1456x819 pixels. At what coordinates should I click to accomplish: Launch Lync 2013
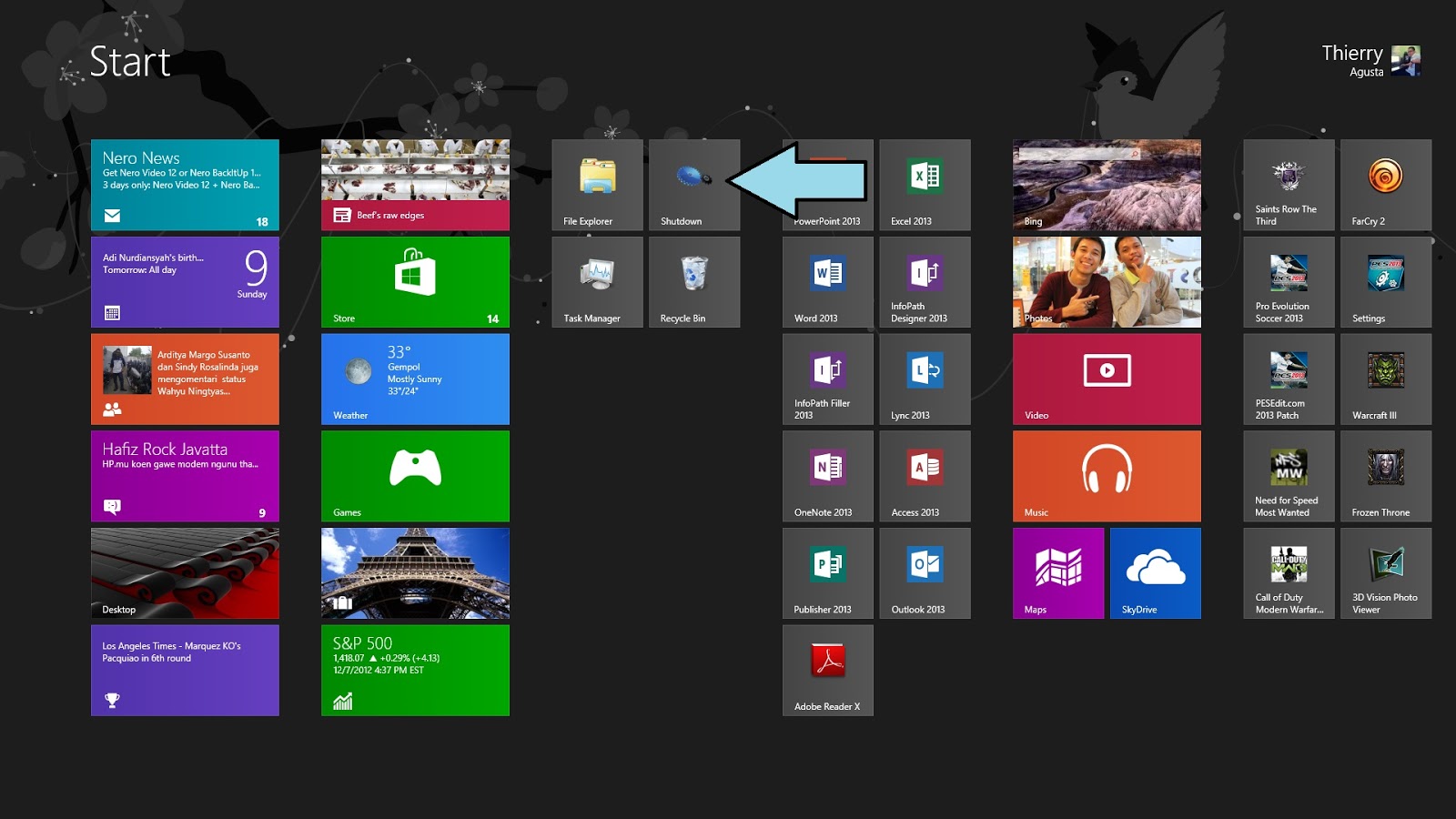pos(925,379)
